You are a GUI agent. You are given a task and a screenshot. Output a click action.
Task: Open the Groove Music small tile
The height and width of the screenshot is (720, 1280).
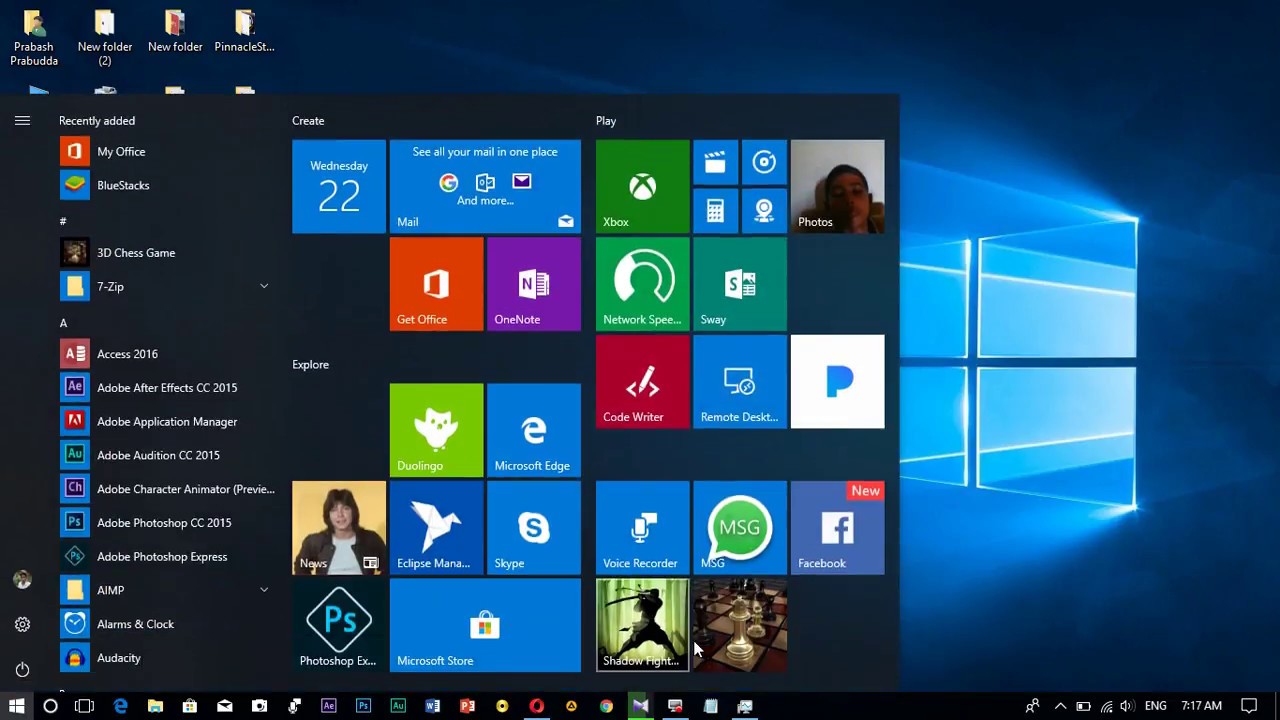(764, 162)
